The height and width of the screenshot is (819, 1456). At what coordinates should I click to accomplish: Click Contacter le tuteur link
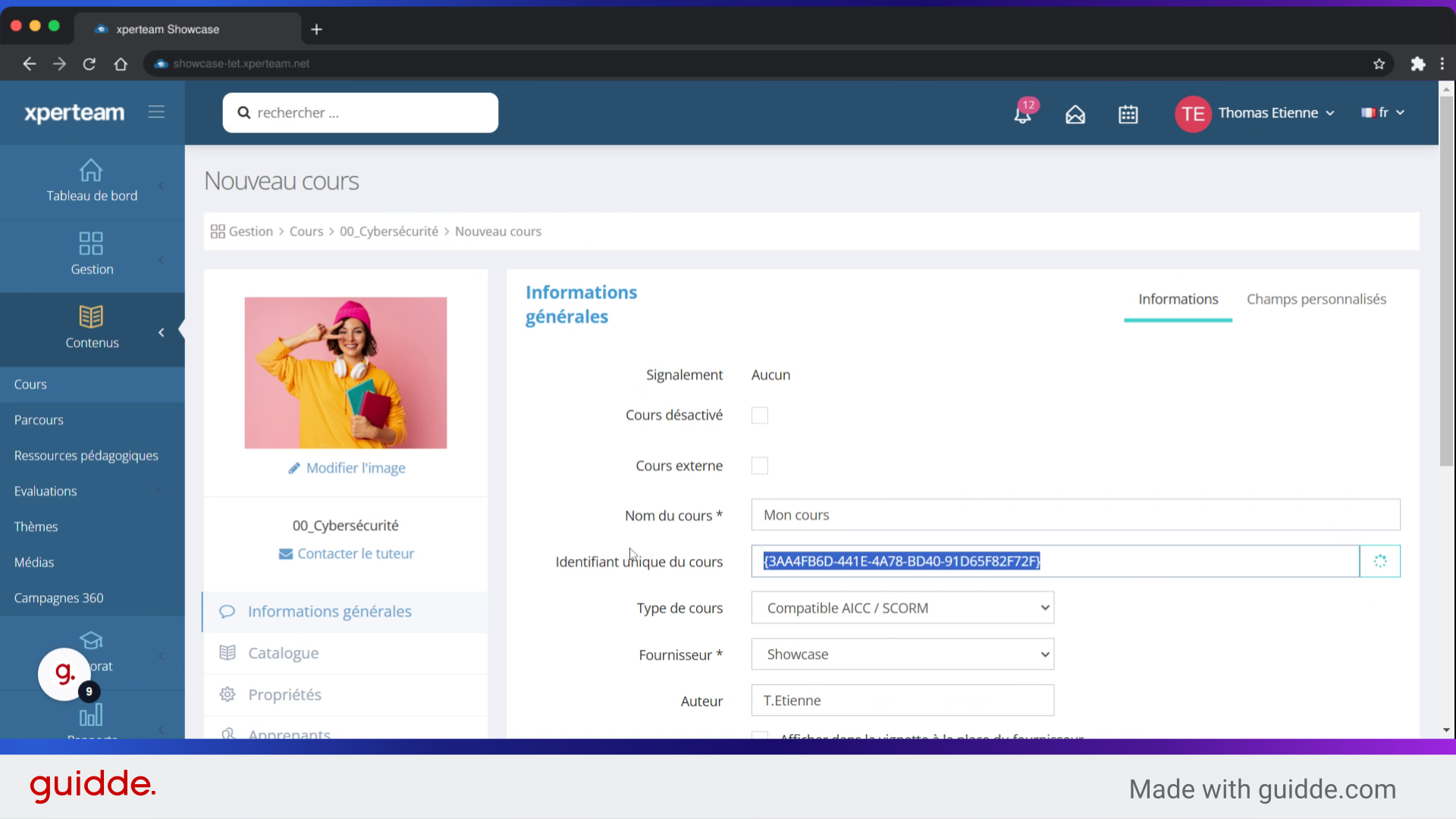pyautogui.click(x=355, y=554)
